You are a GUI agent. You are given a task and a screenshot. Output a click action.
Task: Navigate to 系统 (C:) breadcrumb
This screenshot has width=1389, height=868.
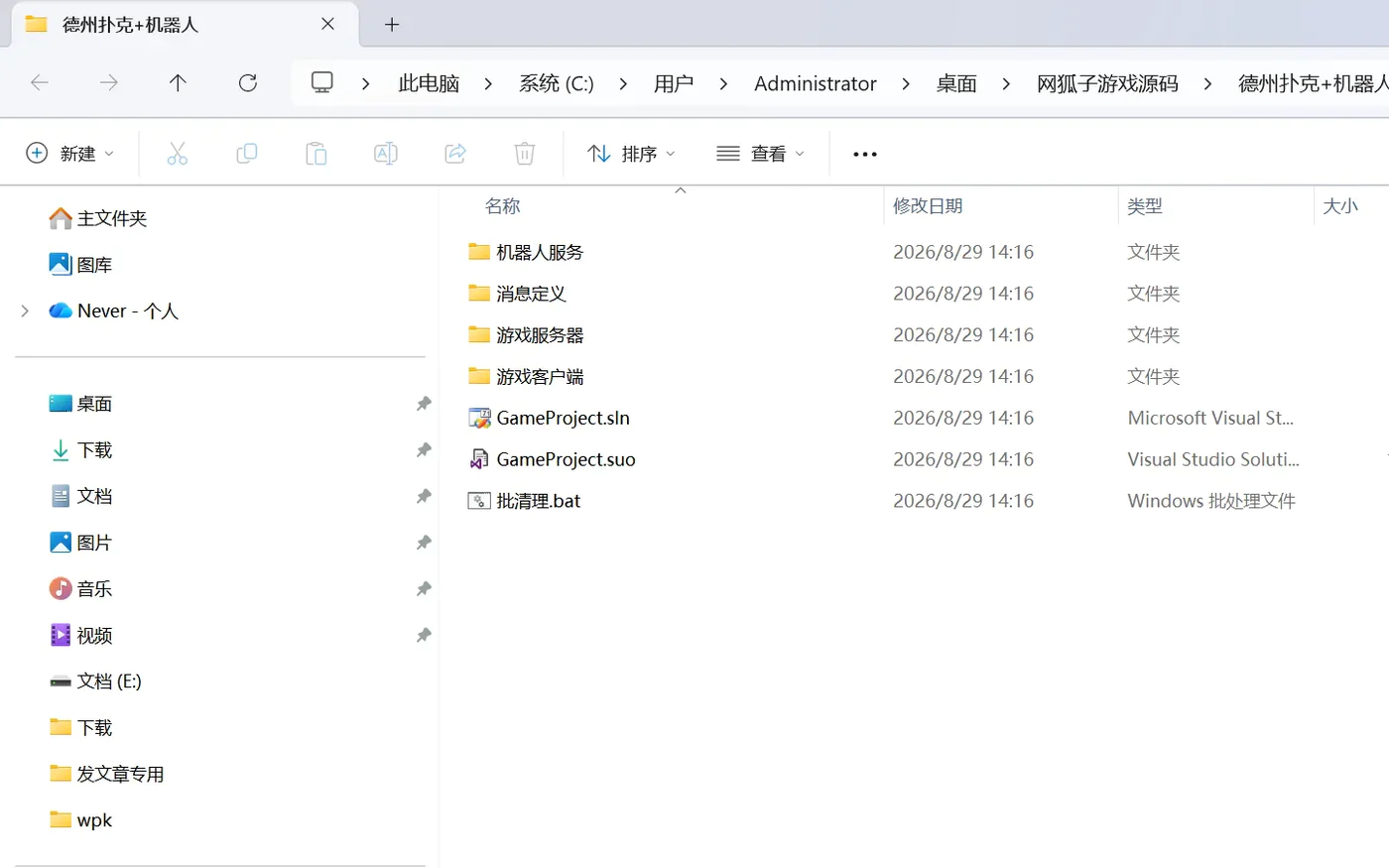pyautogui.click(x=557, y=84)
